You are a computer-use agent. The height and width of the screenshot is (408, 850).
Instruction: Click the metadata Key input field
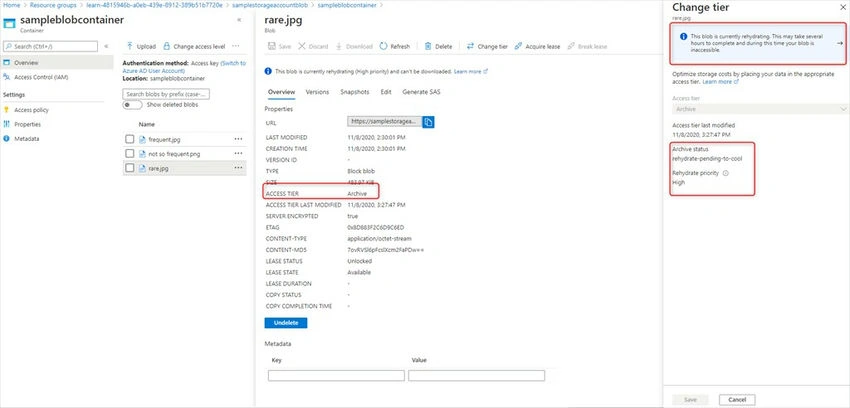pos(336,375)
